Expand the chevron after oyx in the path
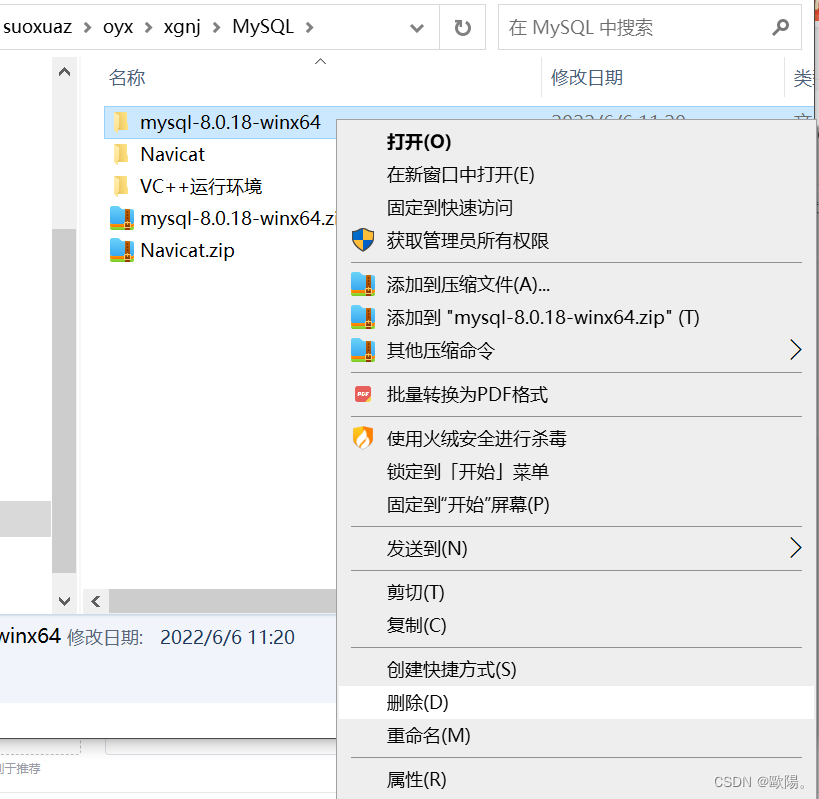Image resolution: width=819 pixels, height=799 pixels. tap(148, 27)
